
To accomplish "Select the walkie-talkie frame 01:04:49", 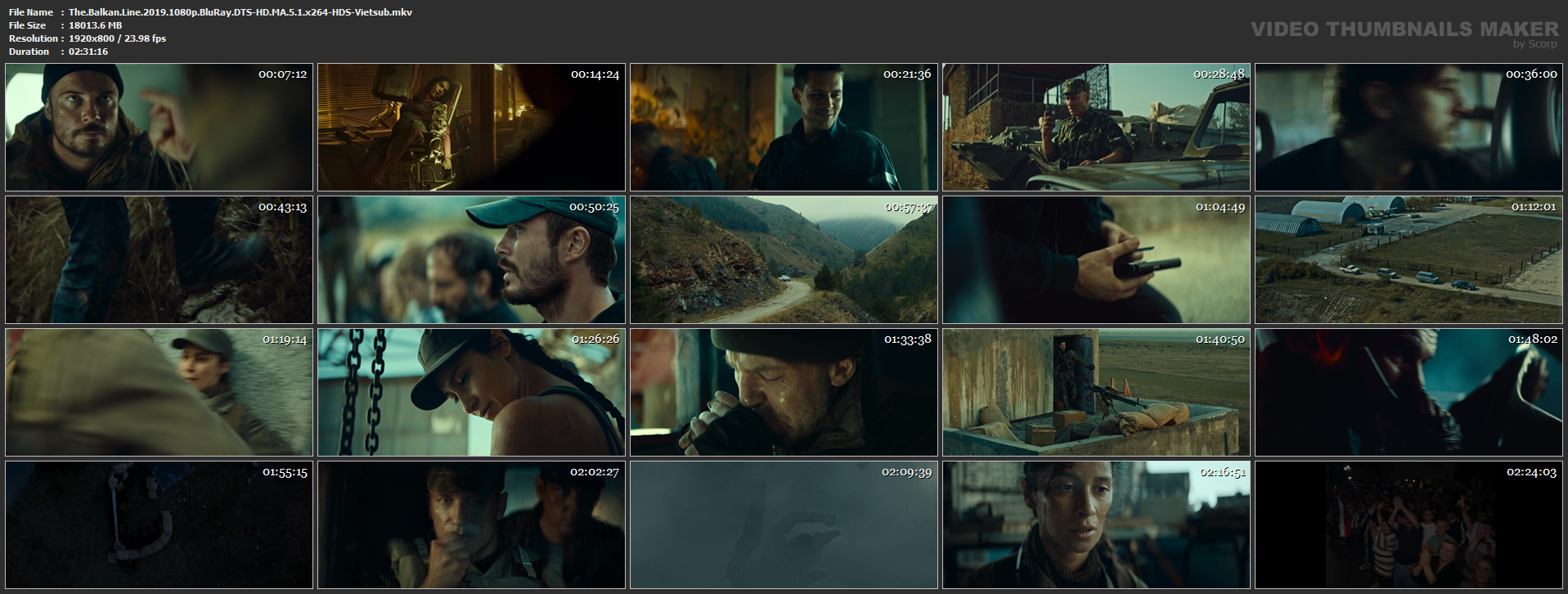I will click(x=1096, y=260).
